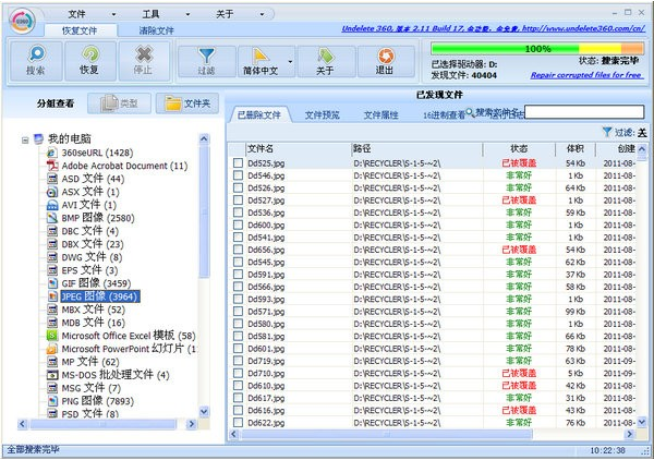Select Microsoft PowerPoint 幻灯片 type
The image size is (656, 459).
[x=128, y=349]
